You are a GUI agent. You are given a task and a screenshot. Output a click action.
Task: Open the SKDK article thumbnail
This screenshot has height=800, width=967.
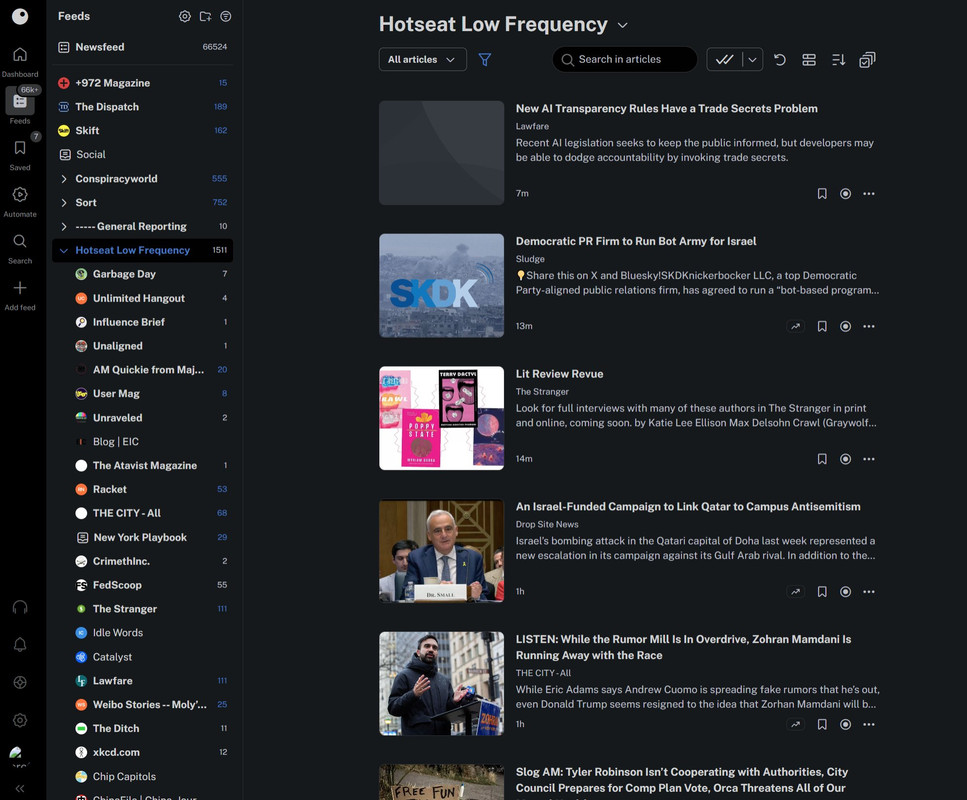[x=442, y=286]
